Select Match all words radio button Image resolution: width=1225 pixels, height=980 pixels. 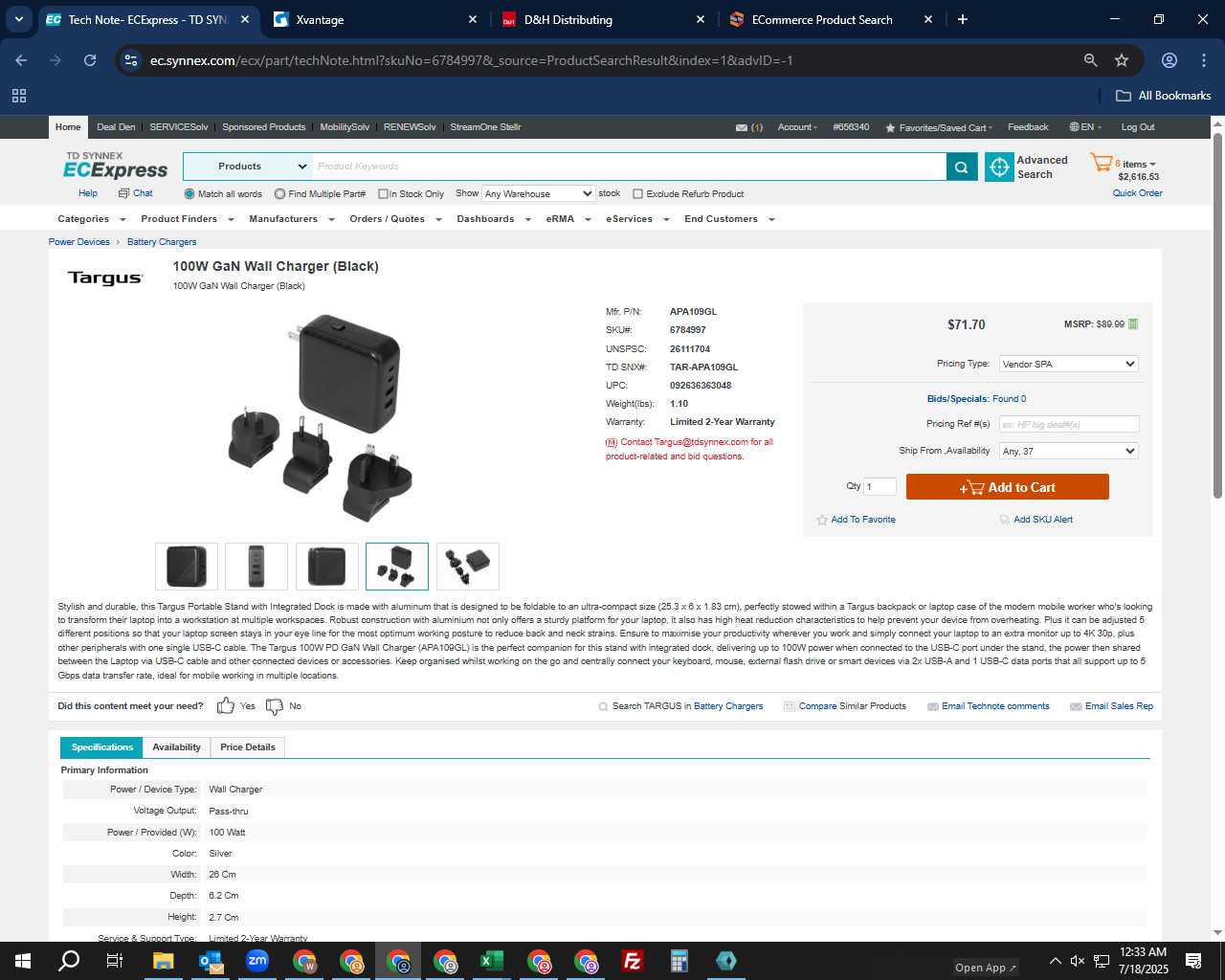coord(189,193)
